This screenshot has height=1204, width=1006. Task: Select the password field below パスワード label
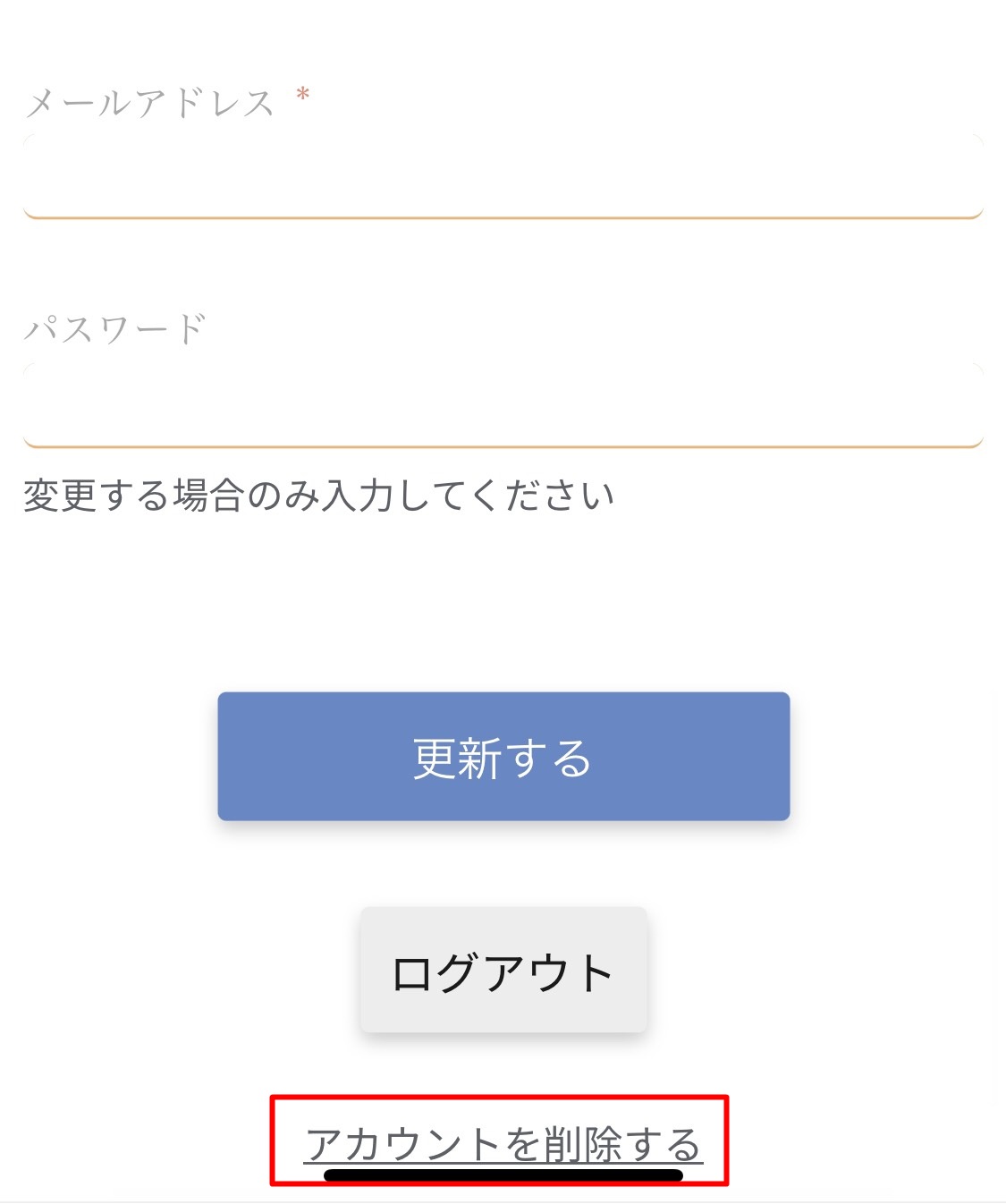[501, 403]
